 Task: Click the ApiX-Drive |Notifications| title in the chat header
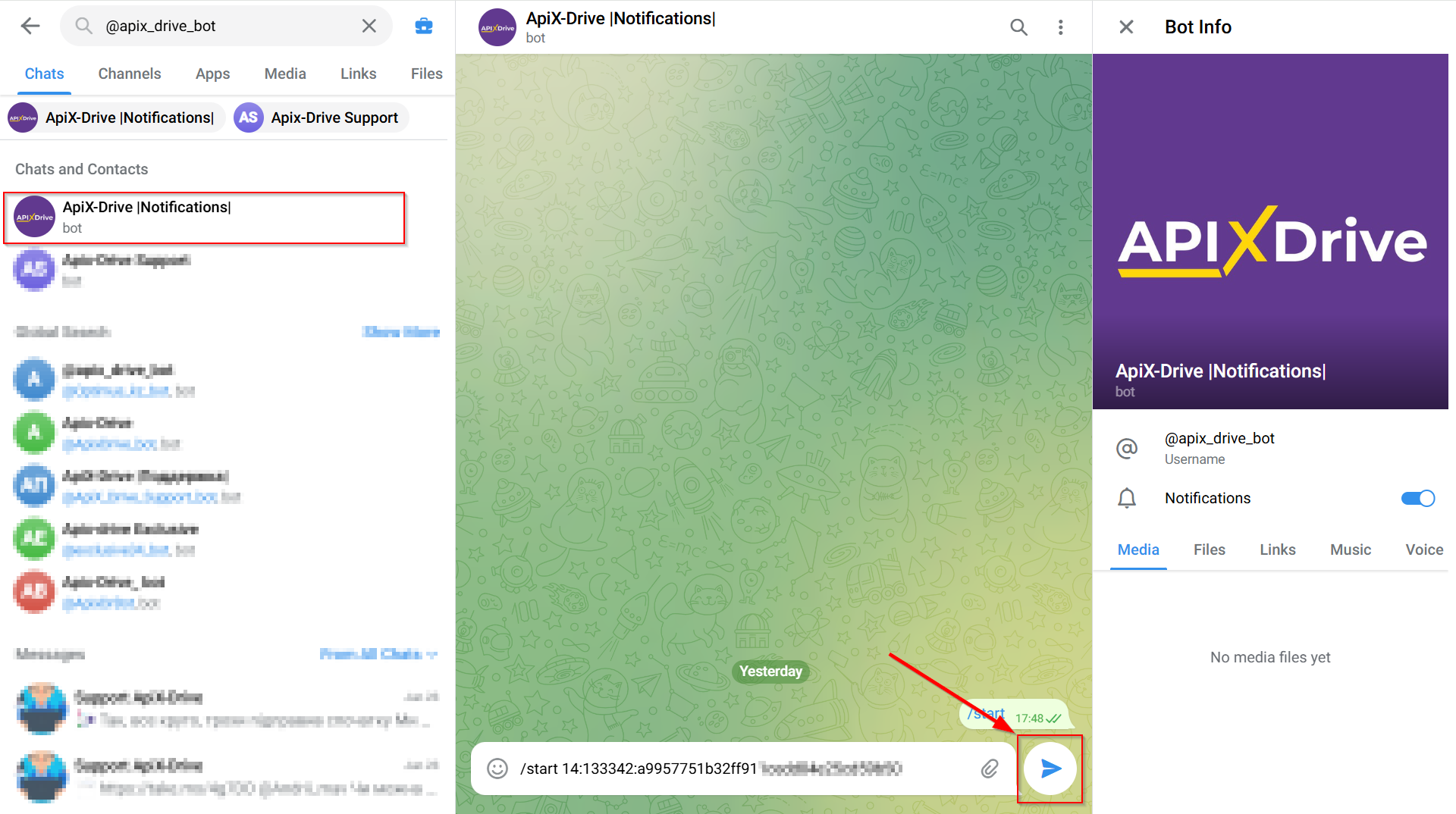coord(620,18)
